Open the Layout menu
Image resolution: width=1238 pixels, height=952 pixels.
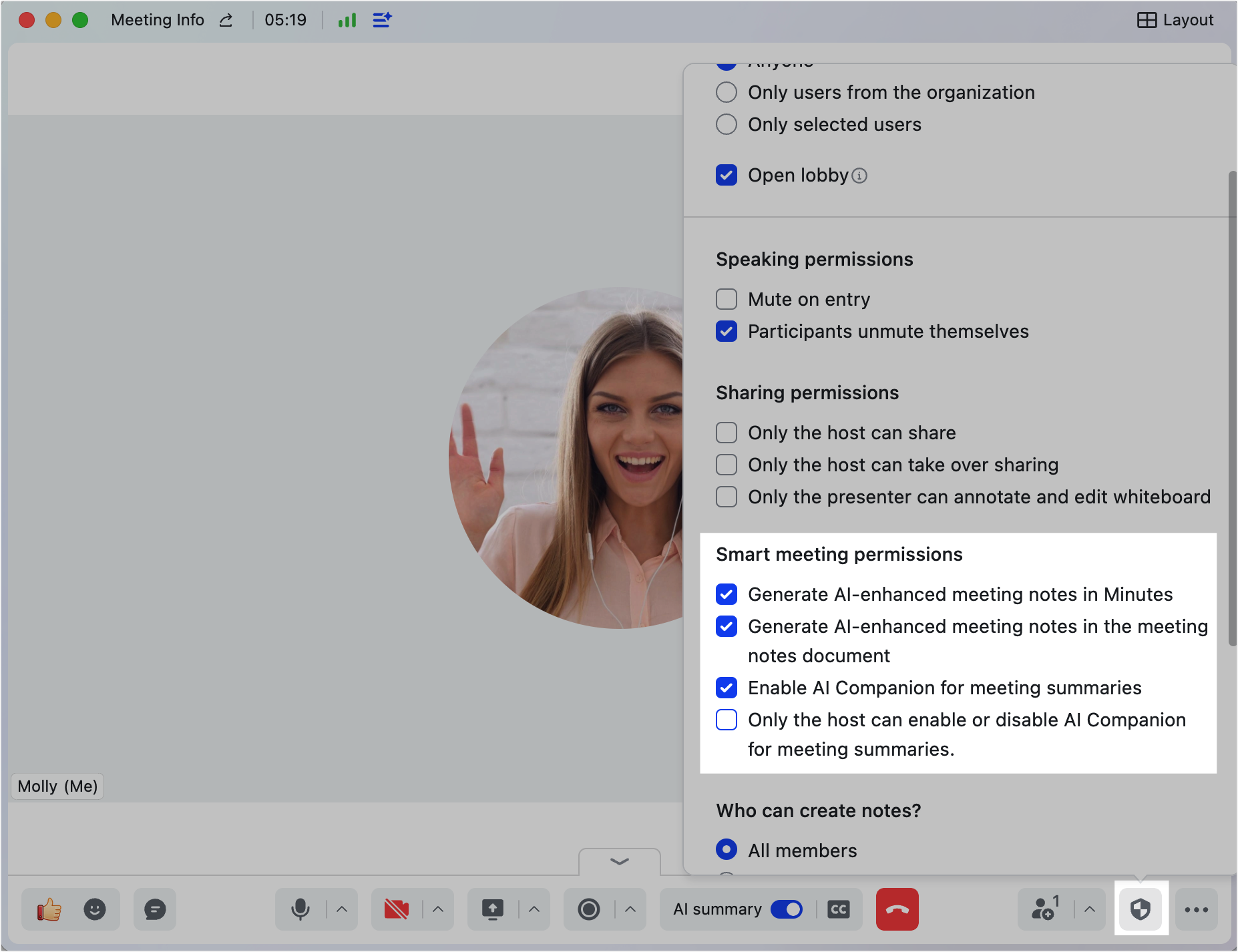(1176, 19)
